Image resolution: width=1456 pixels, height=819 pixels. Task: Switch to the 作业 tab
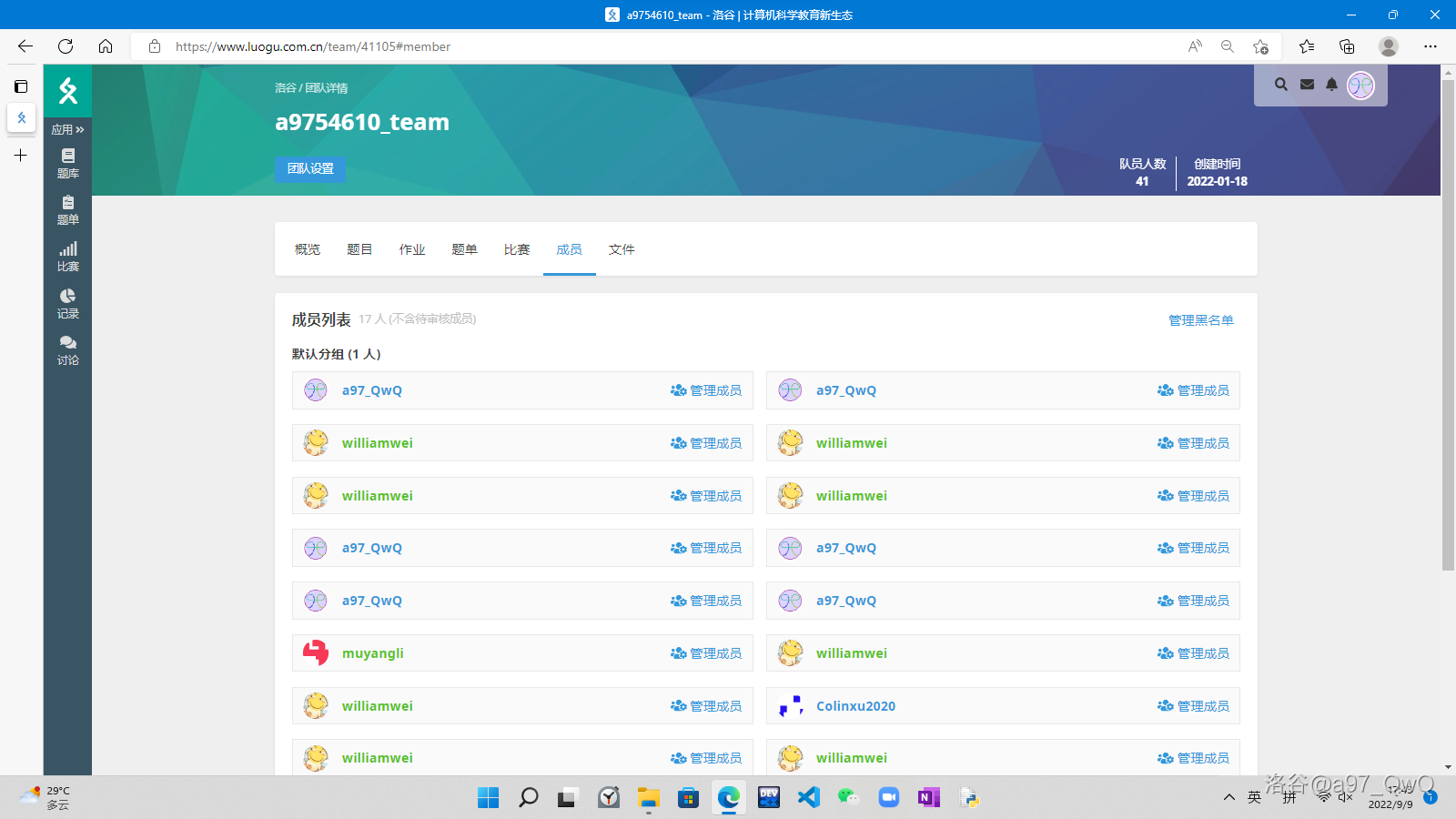point(412,249)
